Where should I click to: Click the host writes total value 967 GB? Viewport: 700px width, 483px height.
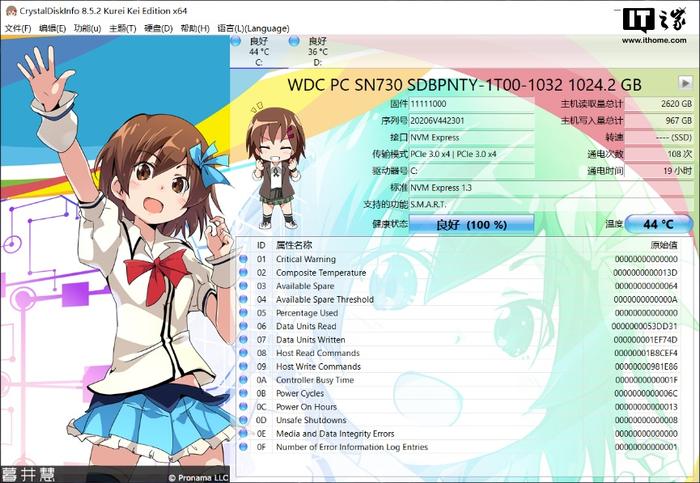click(659, 121)
